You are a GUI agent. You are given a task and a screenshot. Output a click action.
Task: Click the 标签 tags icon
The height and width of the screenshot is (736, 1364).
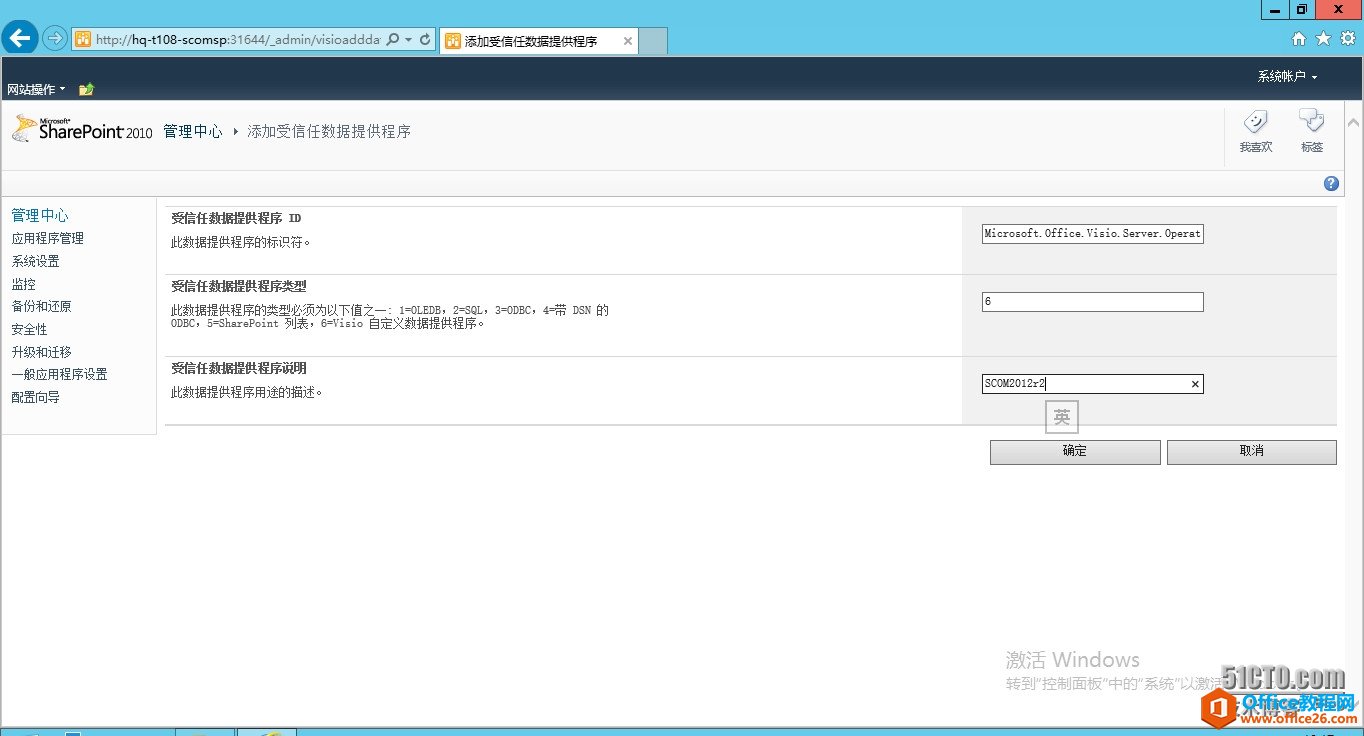tap(1312, 132)
